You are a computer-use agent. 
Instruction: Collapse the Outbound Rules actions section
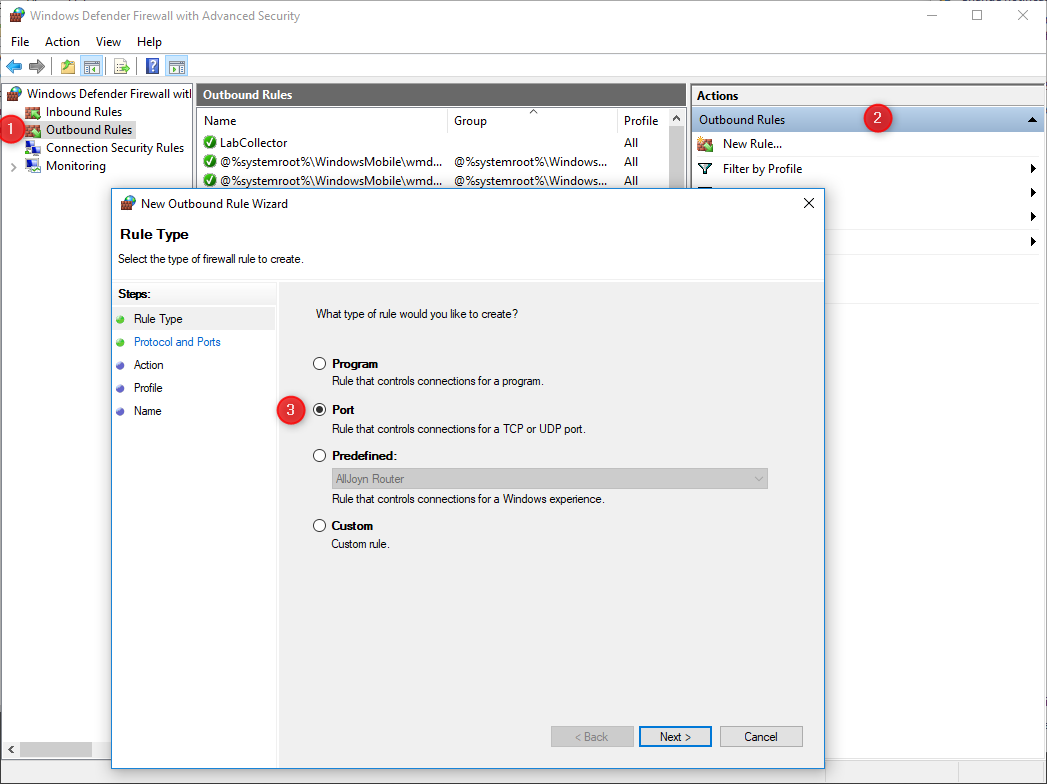tap(1032, 120)
